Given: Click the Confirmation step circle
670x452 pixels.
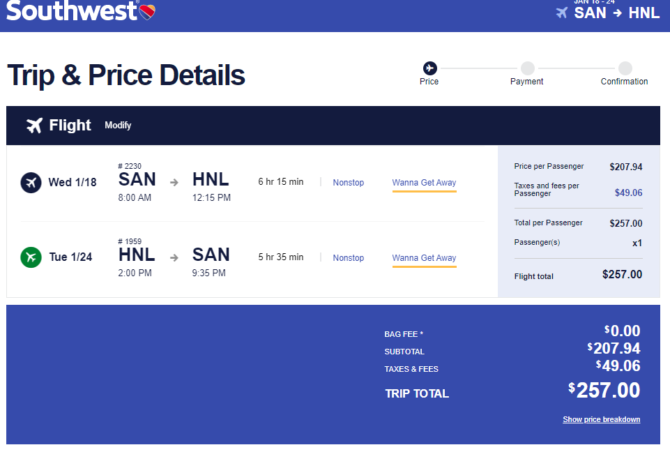Looking at the screenshot, I should click(x=625, y=68).
